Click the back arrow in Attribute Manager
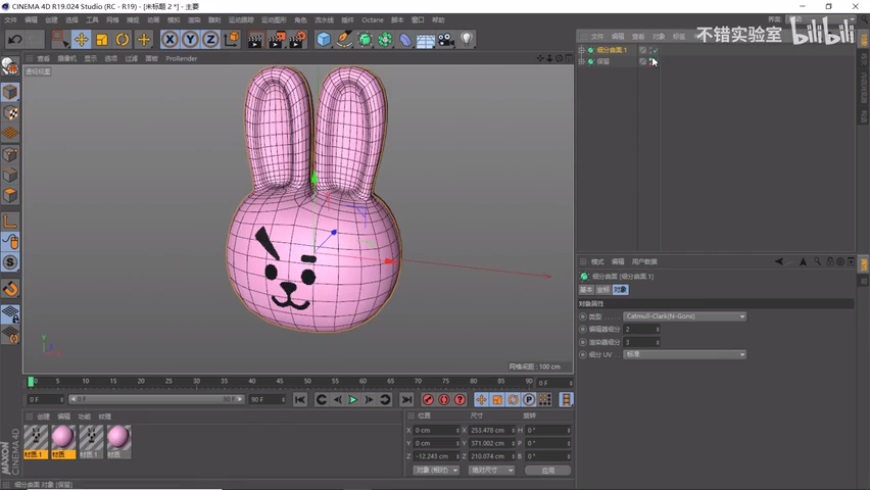The height and width of the screenshot is (490, 870). click(779, 261)
